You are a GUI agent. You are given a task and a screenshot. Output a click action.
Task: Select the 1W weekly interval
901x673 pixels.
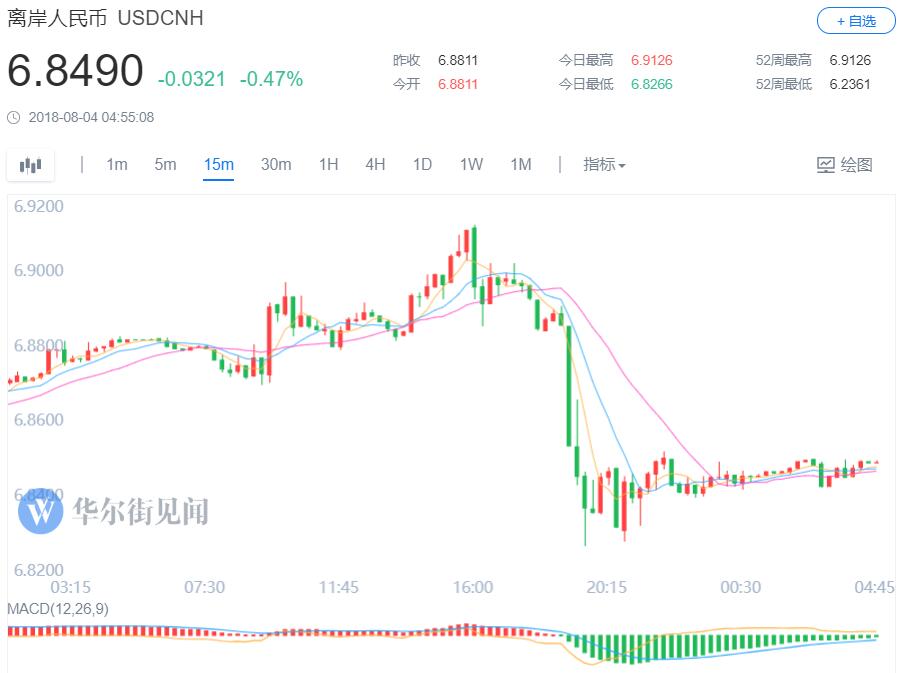click(471, 165)
